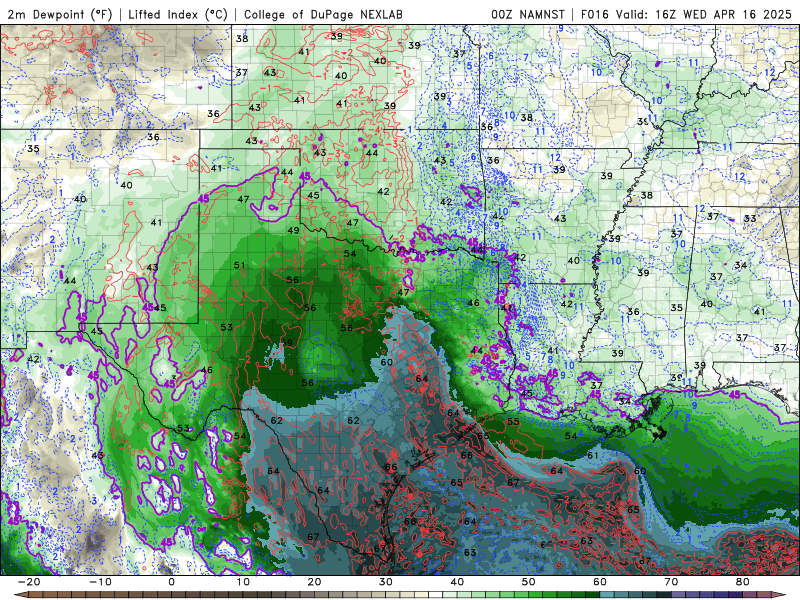
Task: Click the "61" dewpoint value on the map
Action: (593, 455)
